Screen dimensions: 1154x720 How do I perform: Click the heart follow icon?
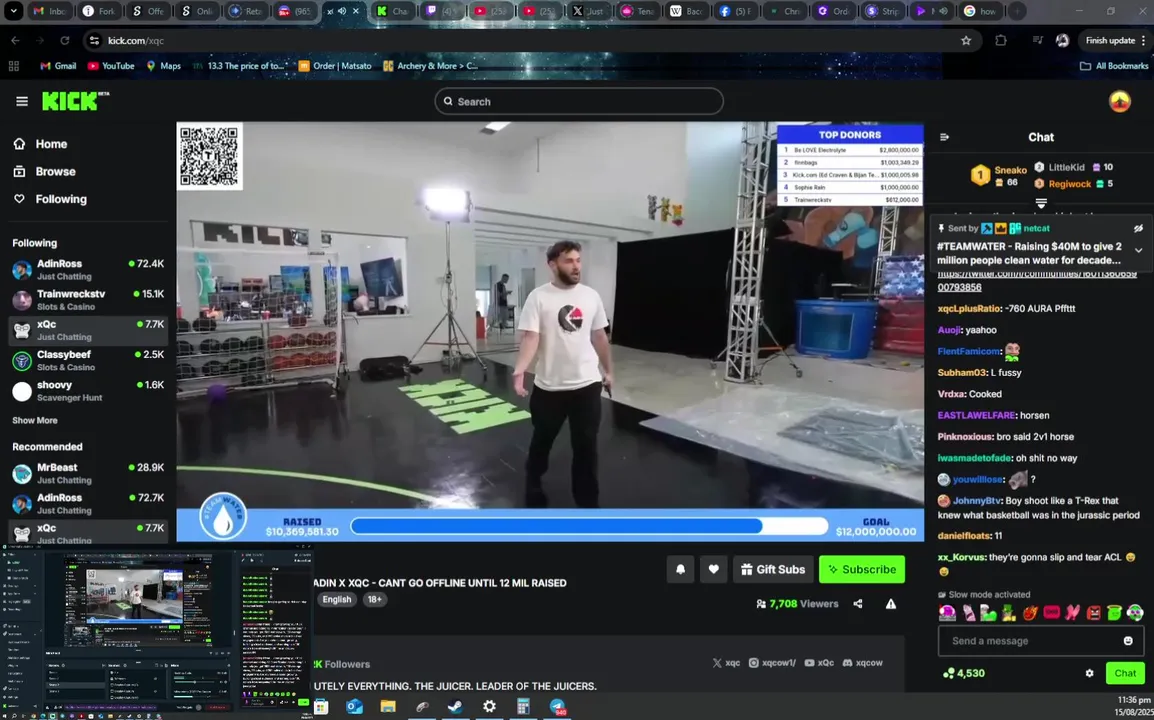(x=713, y=569)
